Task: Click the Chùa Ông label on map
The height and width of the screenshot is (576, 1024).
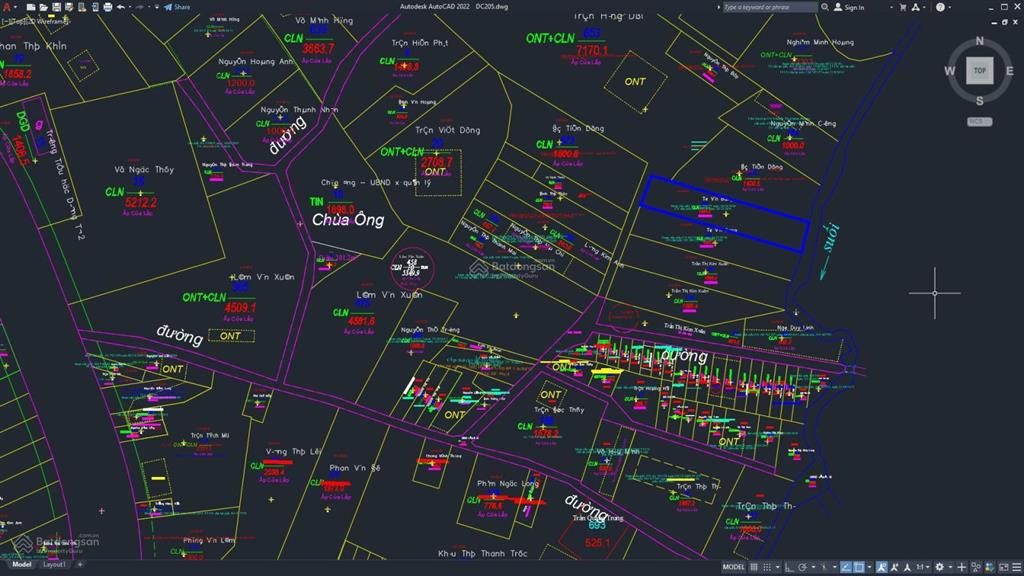Action: pyautogui.click(x=348, y=220)
